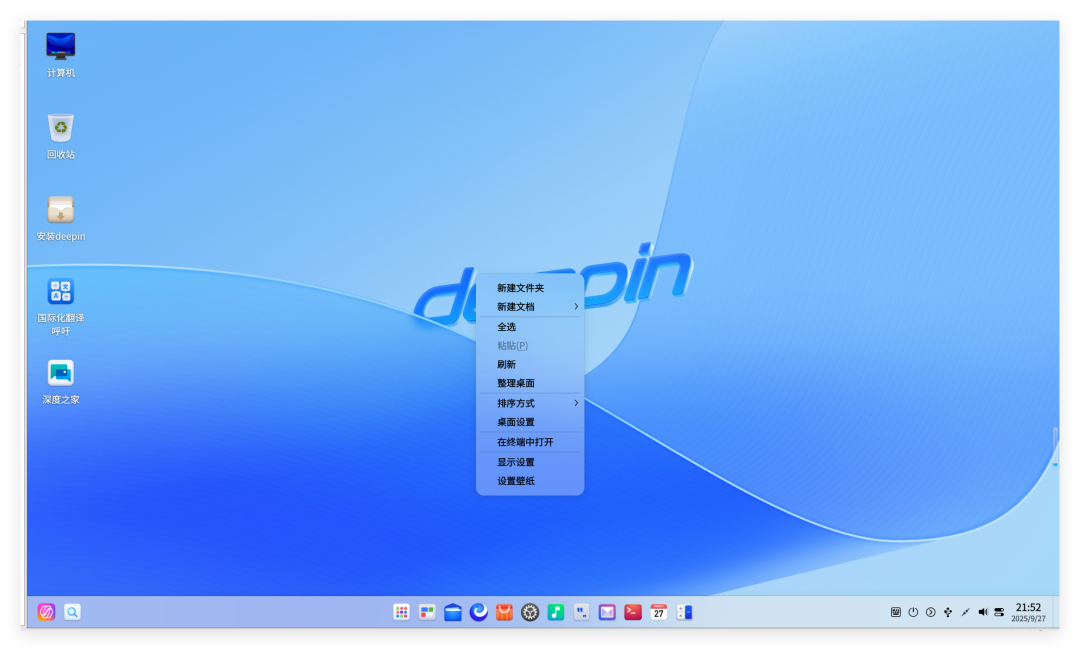Open the quick settings toggles tray icon
1080x651 pixels.
[999, 612]
